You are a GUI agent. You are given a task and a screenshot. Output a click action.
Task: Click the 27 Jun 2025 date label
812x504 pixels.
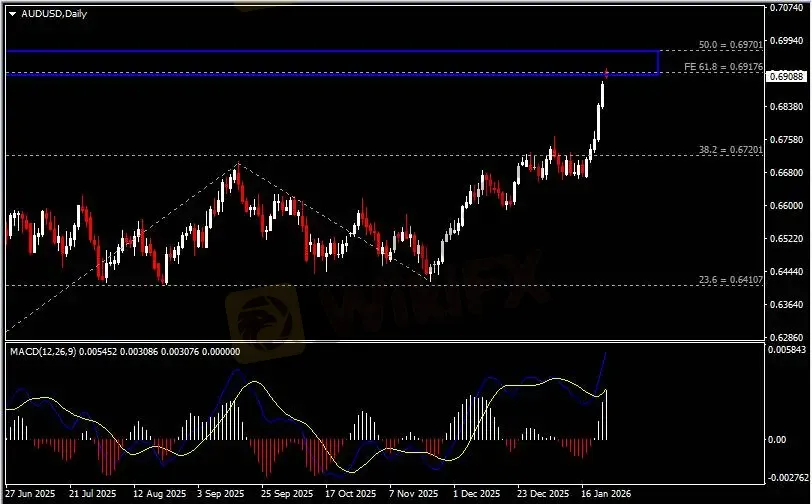(x=30, y=494)
